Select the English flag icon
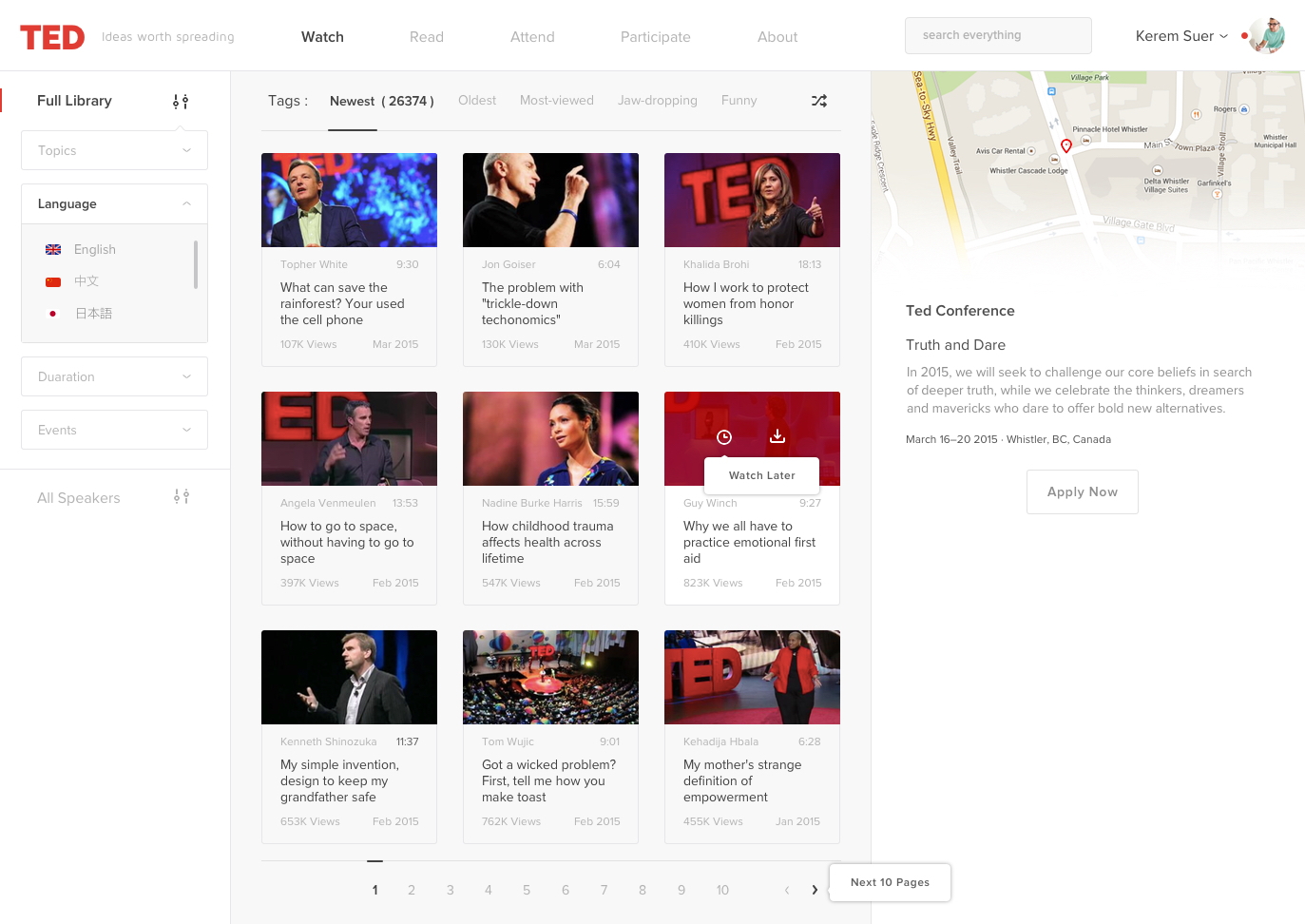This screenshot has height=924, width=1305. pyautogui.click(x=53, y=249)
